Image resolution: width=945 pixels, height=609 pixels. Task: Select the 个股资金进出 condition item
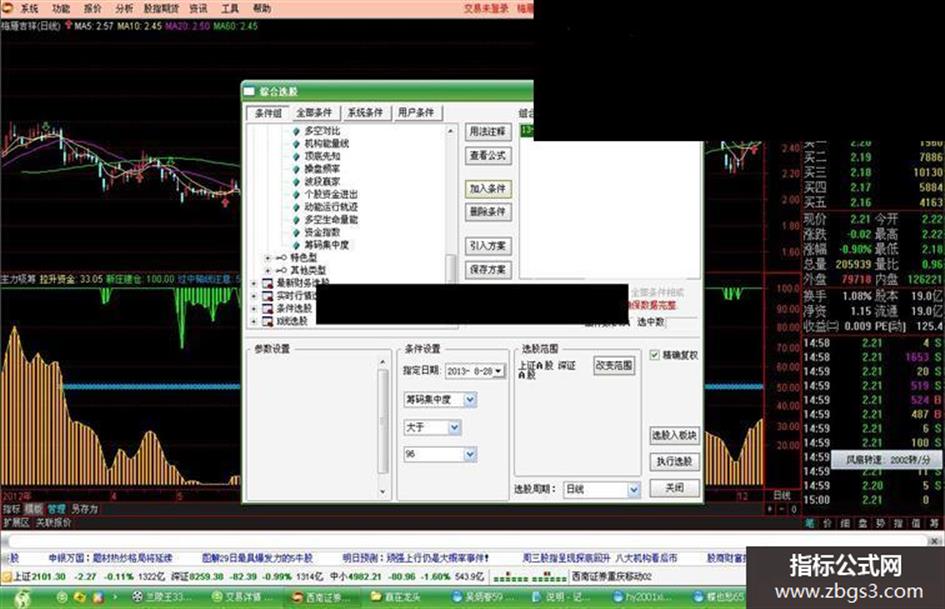(x=331, y=194)
